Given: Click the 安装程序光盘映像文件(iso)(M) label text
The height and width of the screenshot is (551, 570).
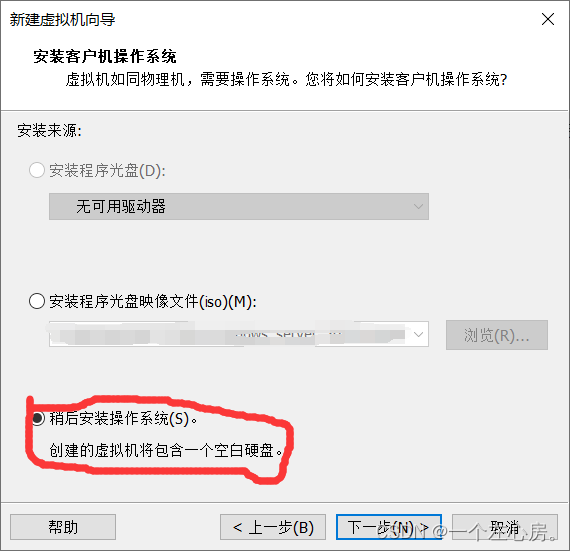Looking at the screenshot, I should (153, 302).
